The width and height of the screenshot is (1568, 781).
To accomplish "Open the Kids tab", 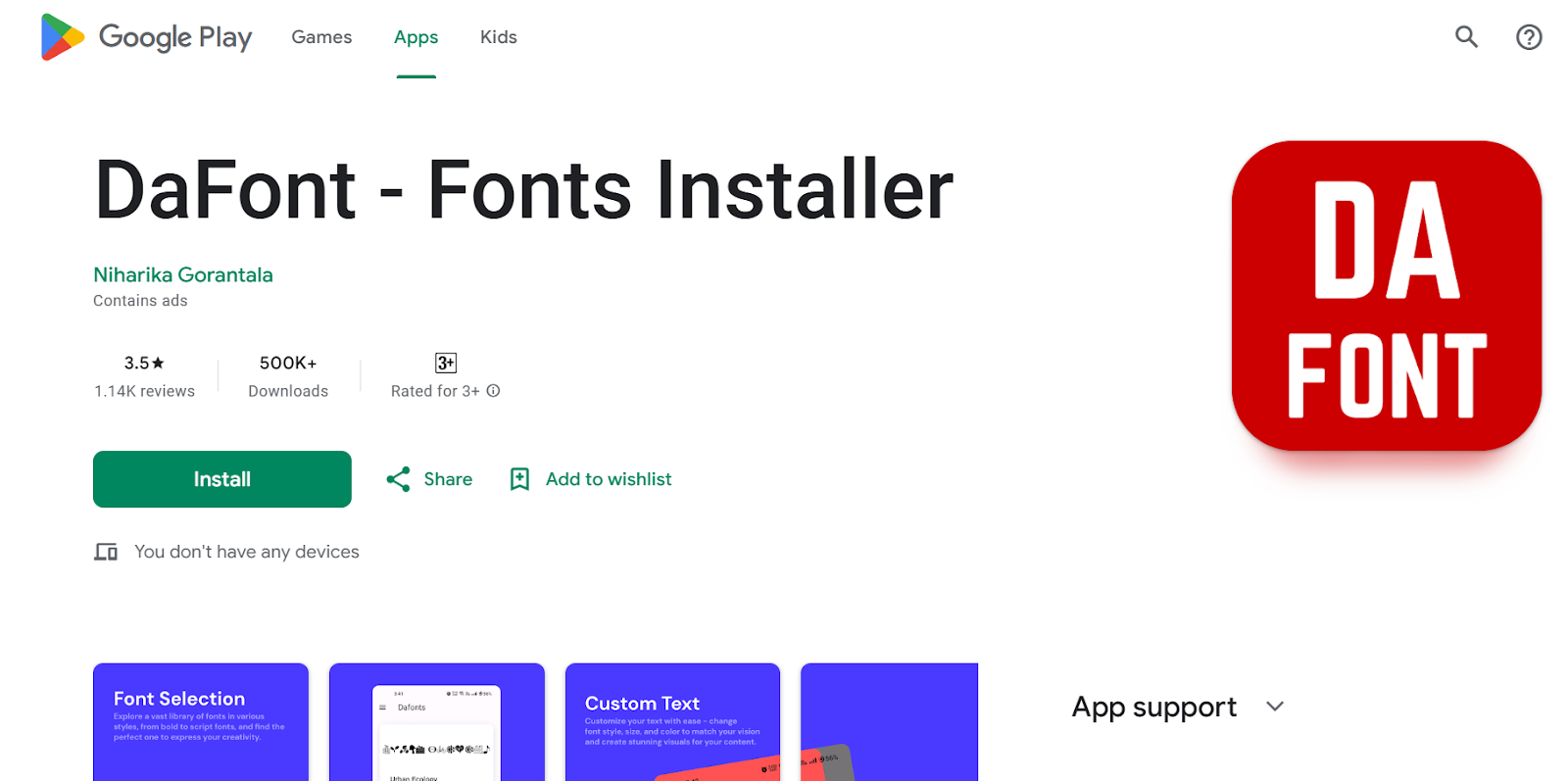I will tap(498, 37).
